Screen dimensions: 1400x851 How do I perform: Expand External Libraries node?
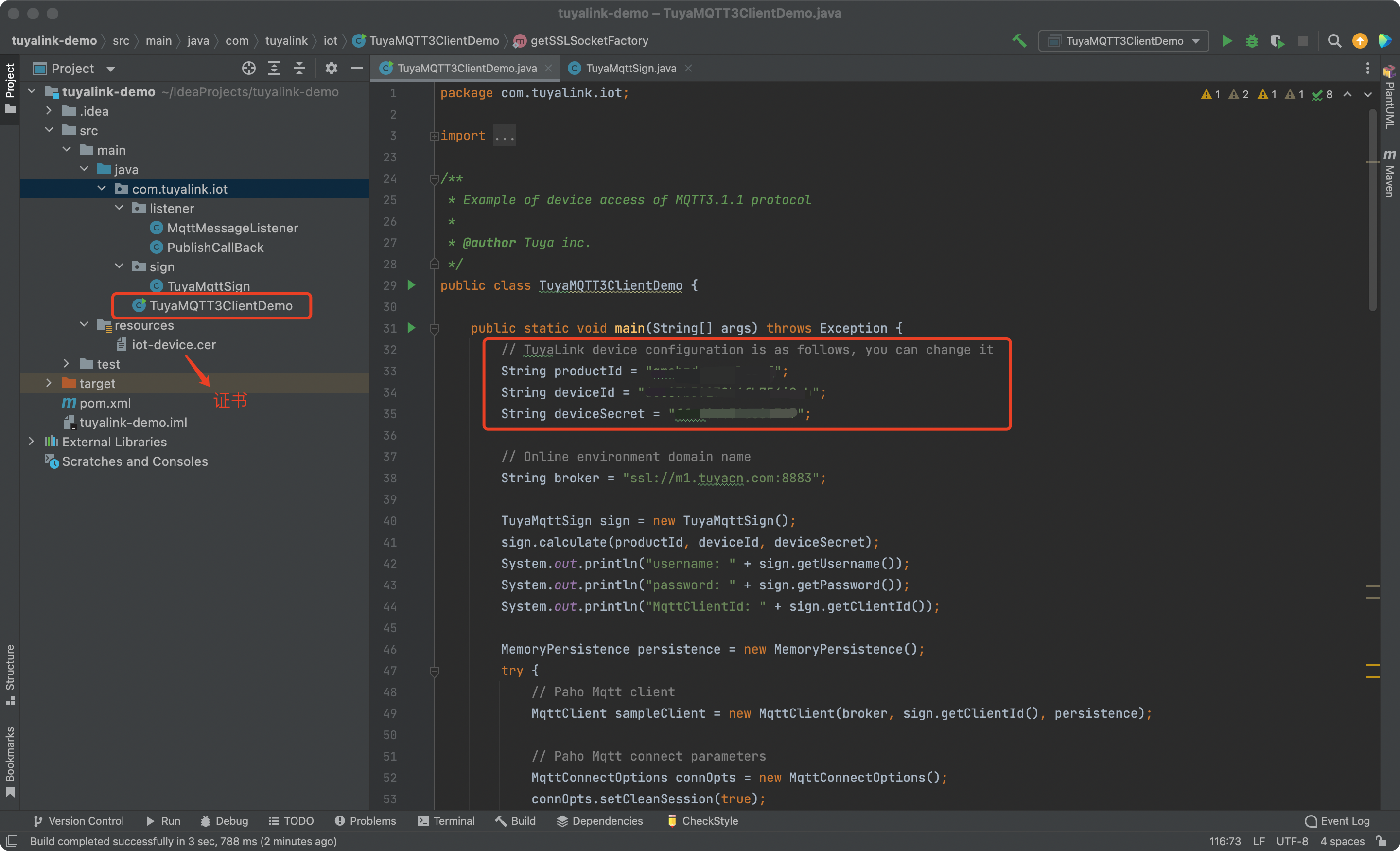pyautogui.click(x=32, y=441)
